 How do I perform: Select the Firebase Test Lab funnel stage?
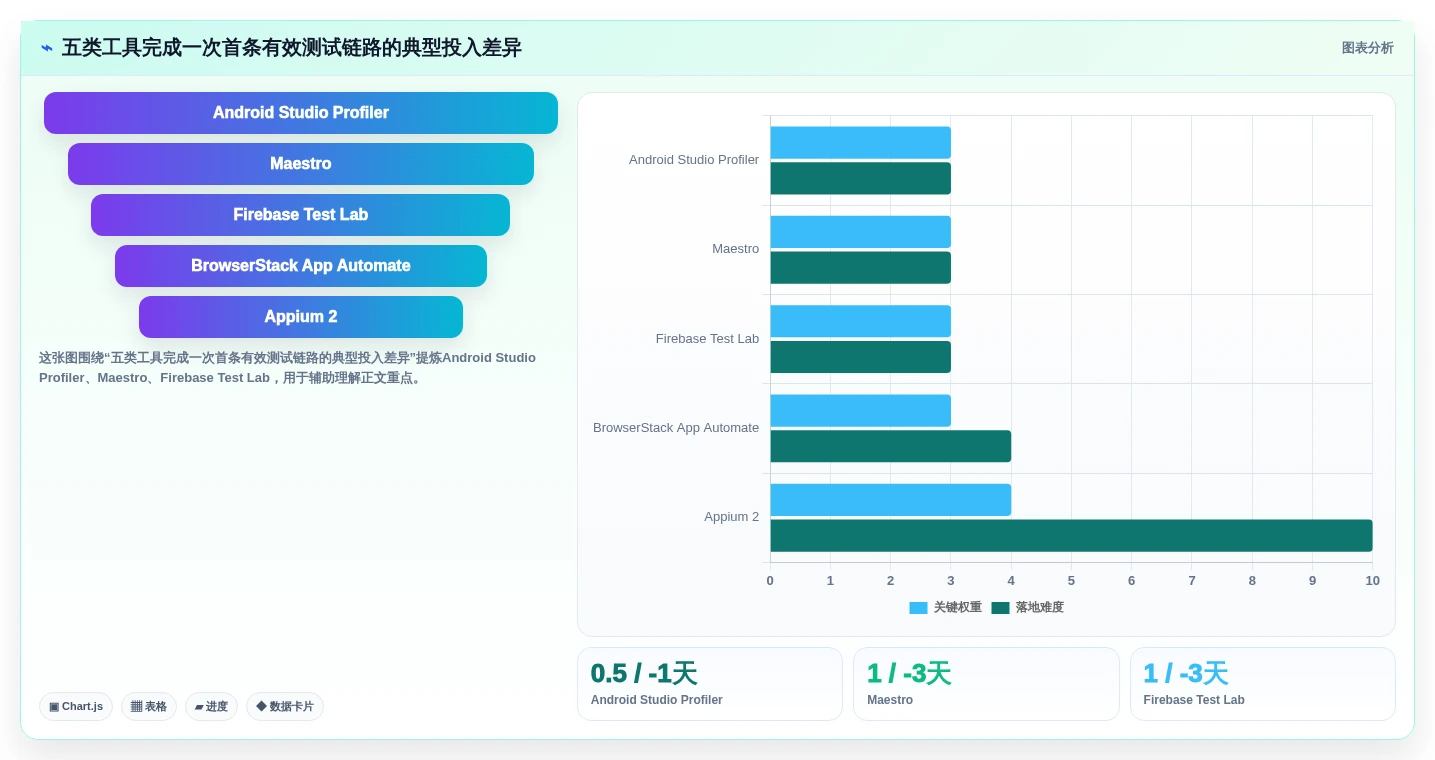(x=301, y=215)
